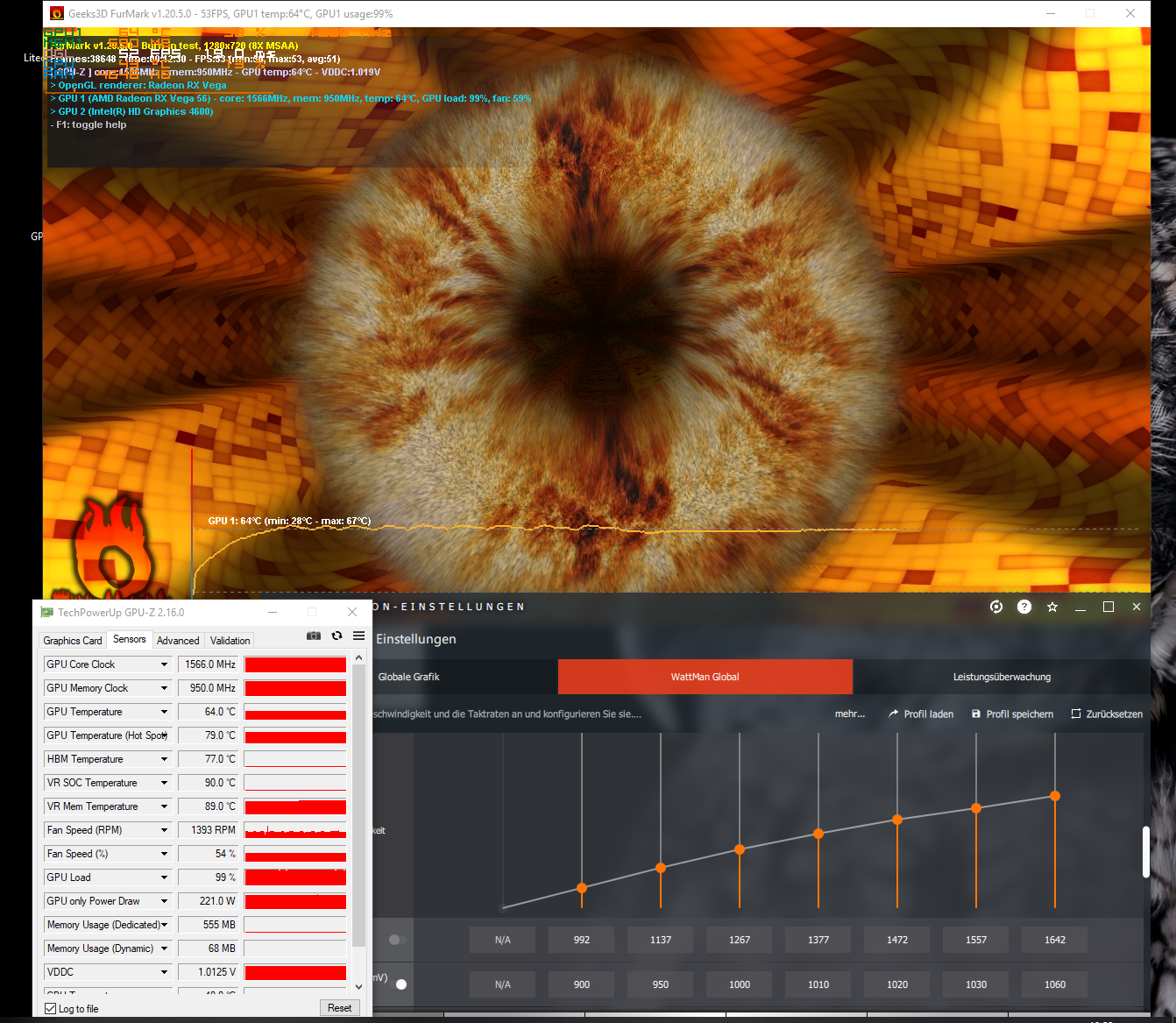Expand the Fan Speed (%) sensor dropdown
Image resolution: width=1176 pixels, height=1023 pixels.
coord(164,854)
